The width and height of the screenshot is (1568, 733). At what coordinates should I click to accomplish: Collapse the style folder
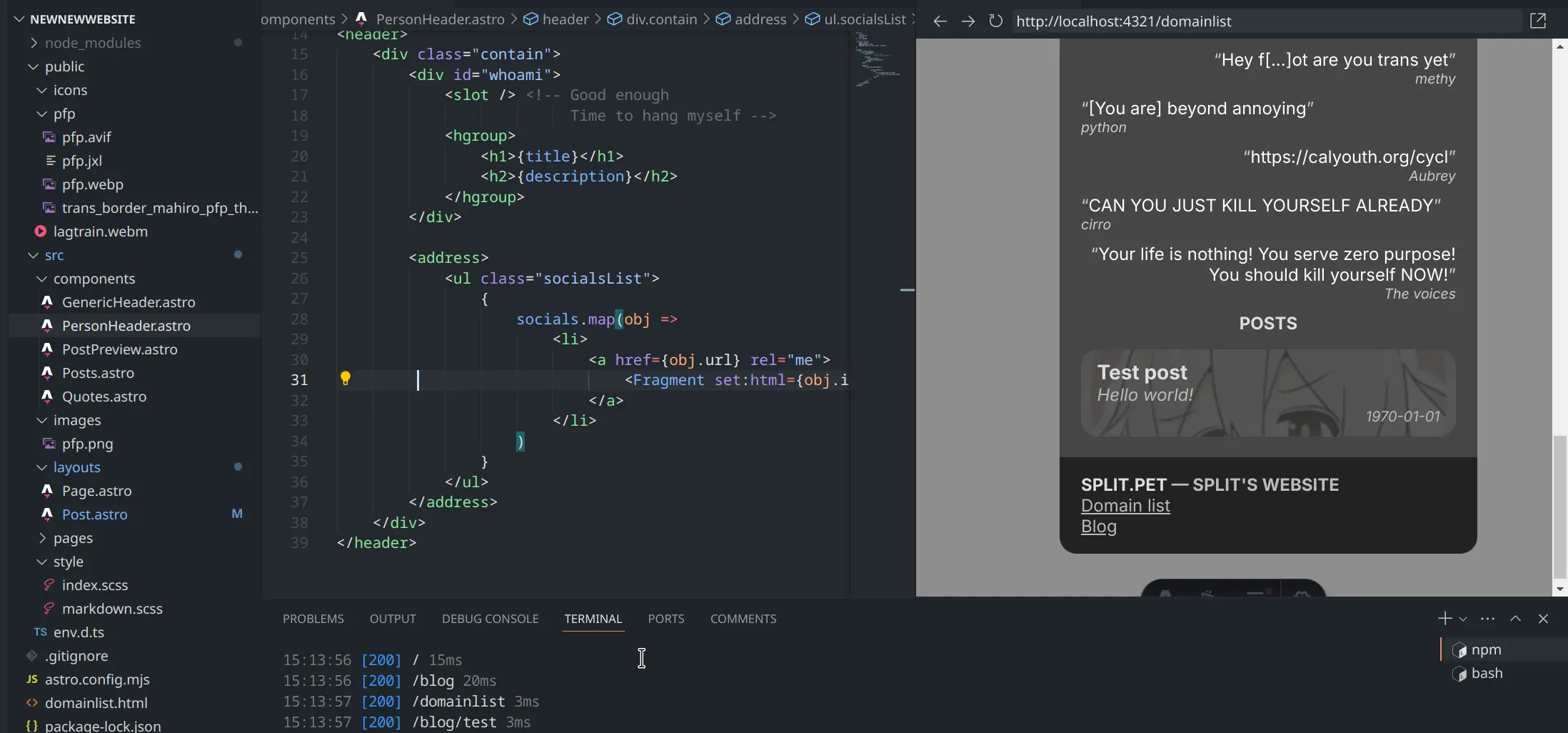(x=134, y=562)
